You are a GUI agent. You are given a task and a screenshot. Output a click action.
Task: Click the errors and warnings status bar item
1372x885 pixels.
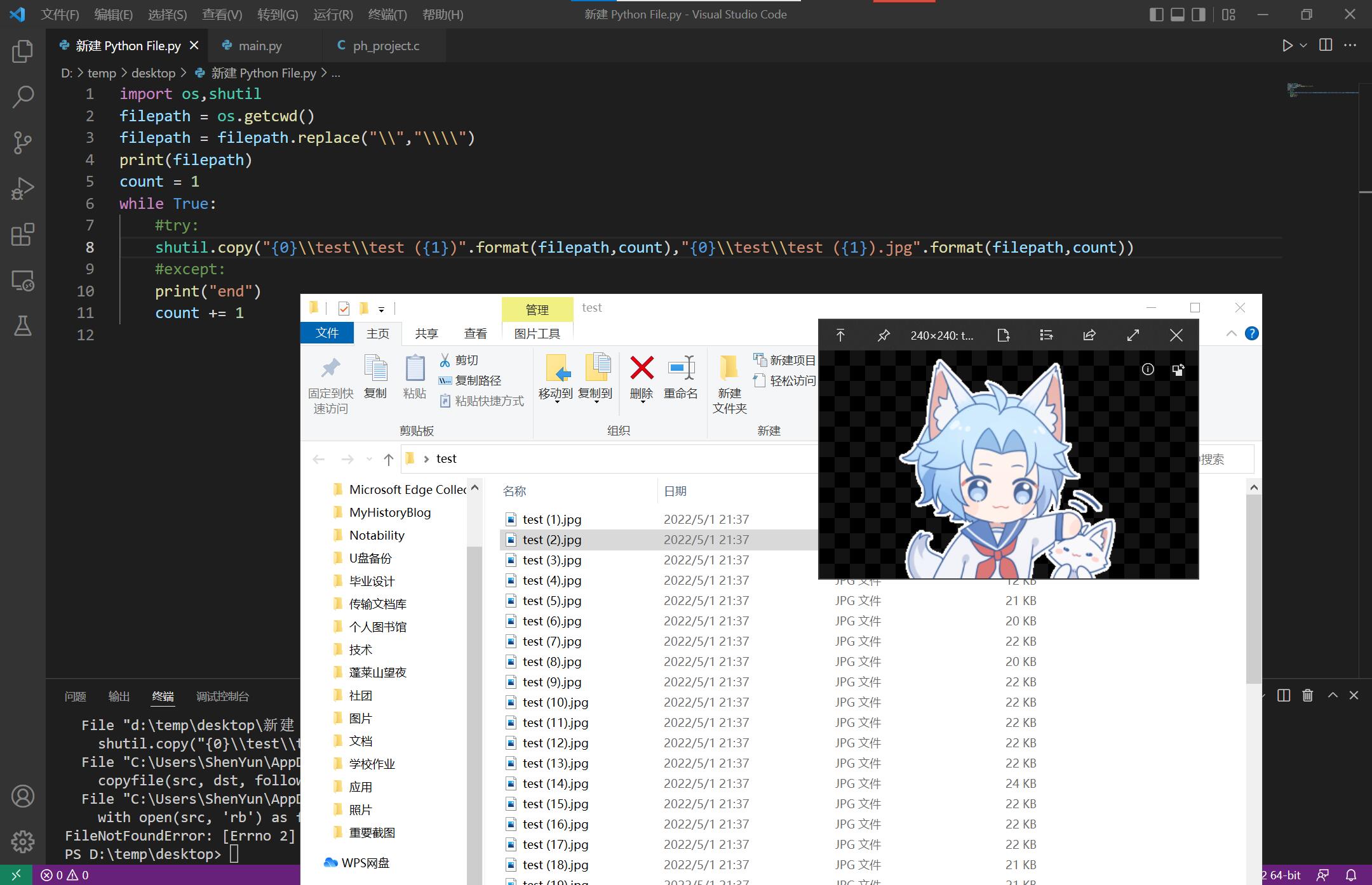tap(65, 875)
